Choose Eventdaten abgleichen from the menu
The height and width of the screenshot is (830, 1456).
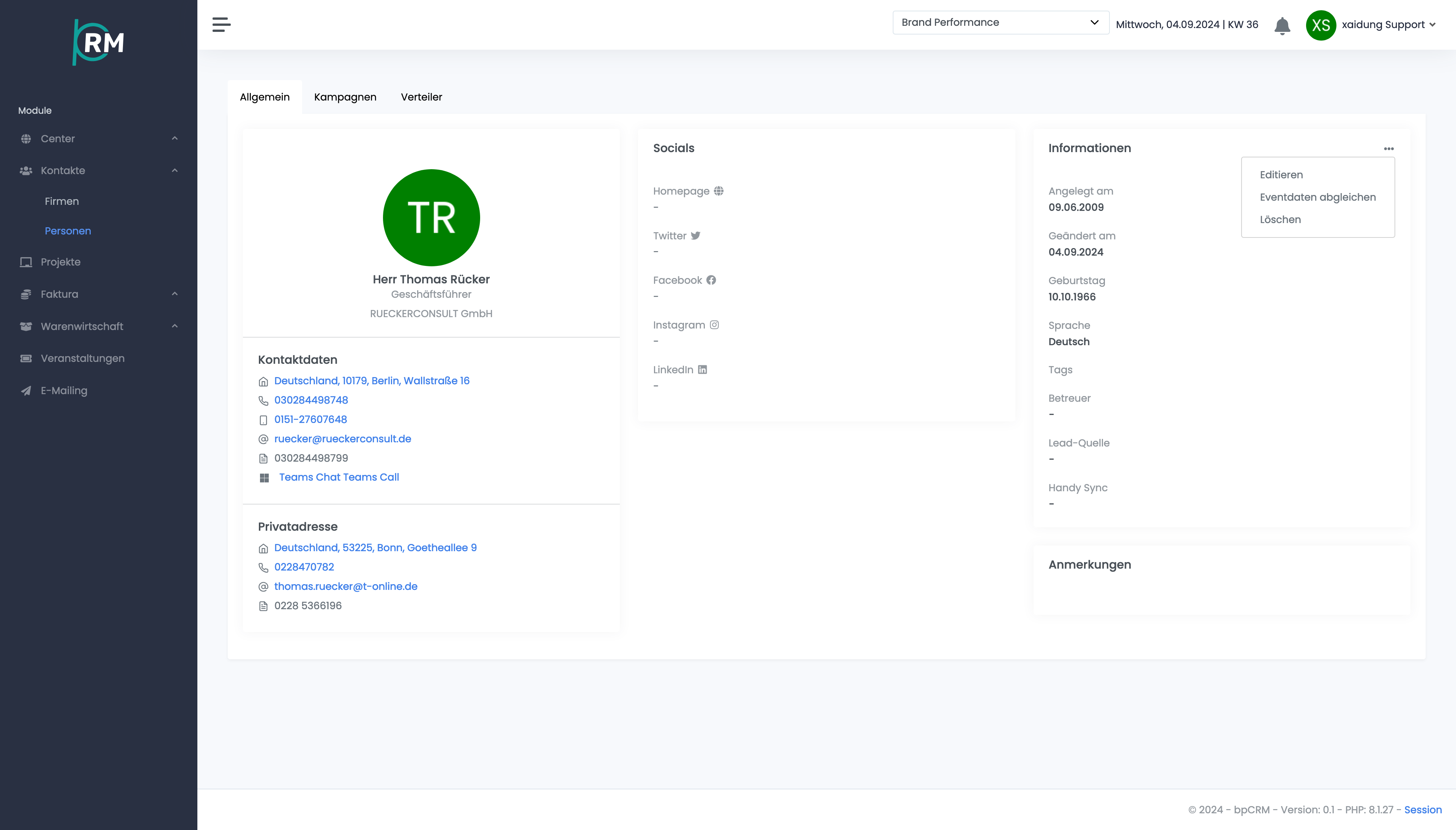[x=1317, y=196]
